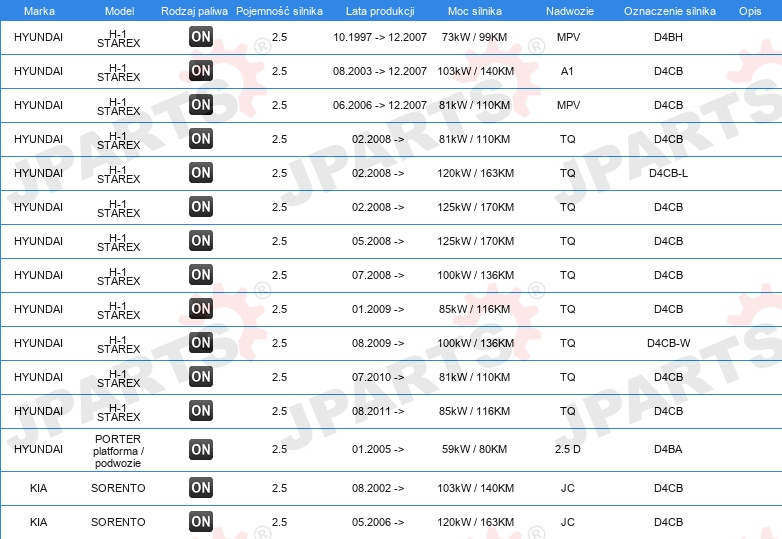Select the A1 body cell
This screenshot has height=539, width=782.
click(x=567, y=71)
